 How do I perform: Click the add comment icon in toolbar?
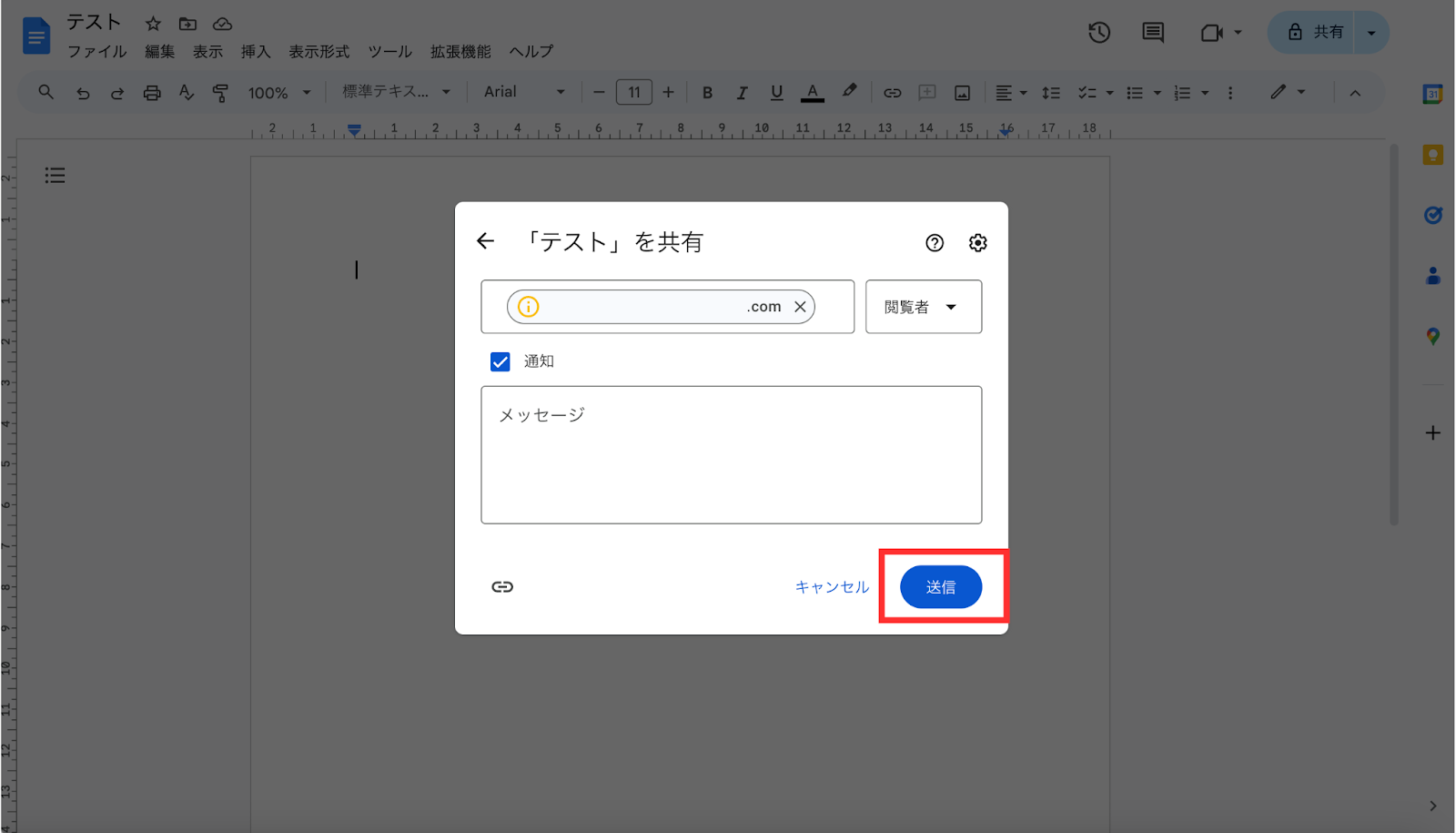click(927, 92)
